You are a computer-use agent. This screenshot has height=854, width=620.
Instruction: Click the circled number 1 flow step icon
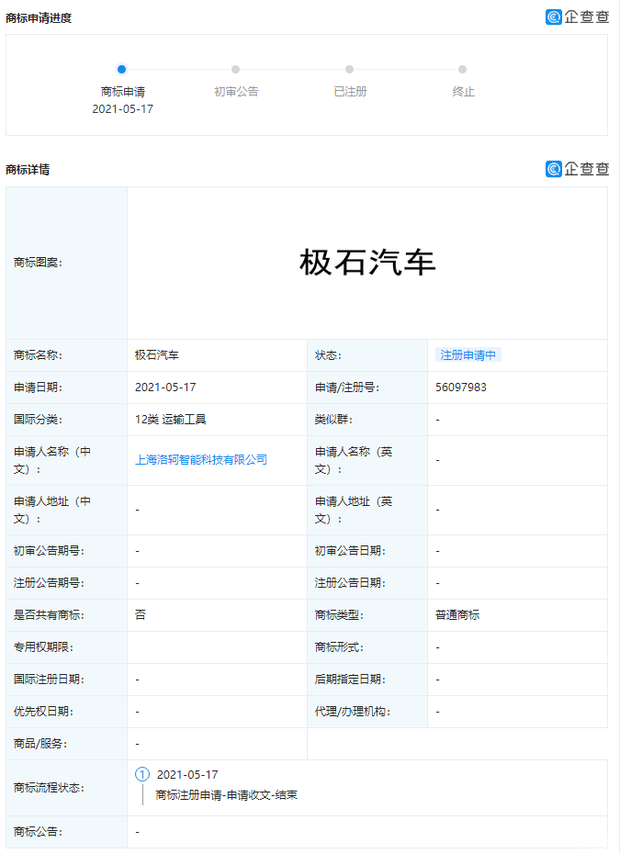pyautogui.click(x=142, y=775)
